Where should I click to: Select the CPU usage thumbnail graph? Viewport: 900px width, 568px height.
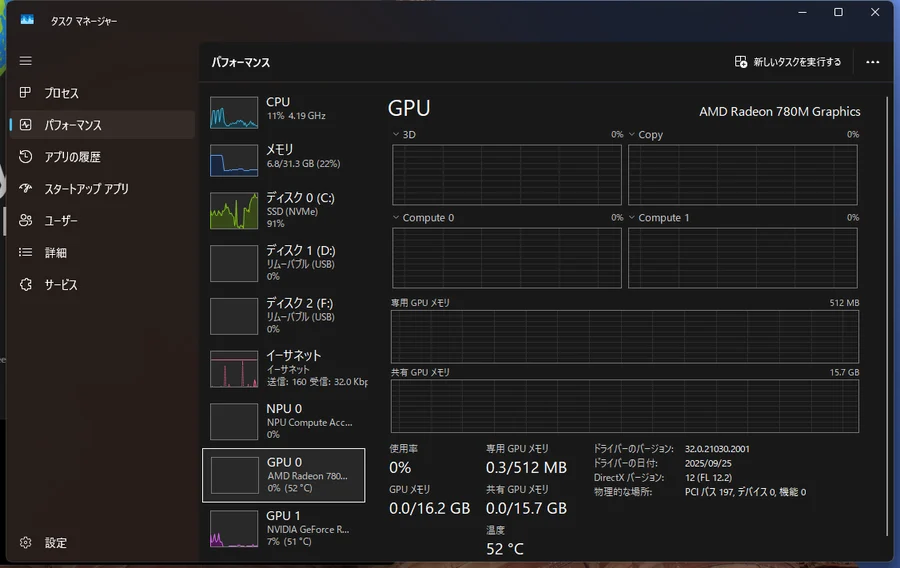pyautogui.click(x=234, y=112)
